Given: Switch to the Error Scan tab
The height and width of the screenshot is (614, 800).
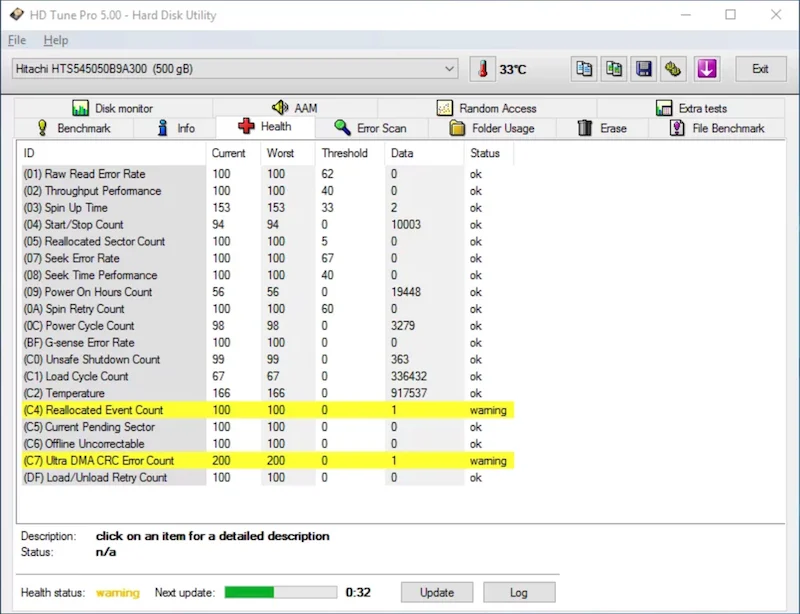Looking at the screenshot, I should (x=371, y=128).
